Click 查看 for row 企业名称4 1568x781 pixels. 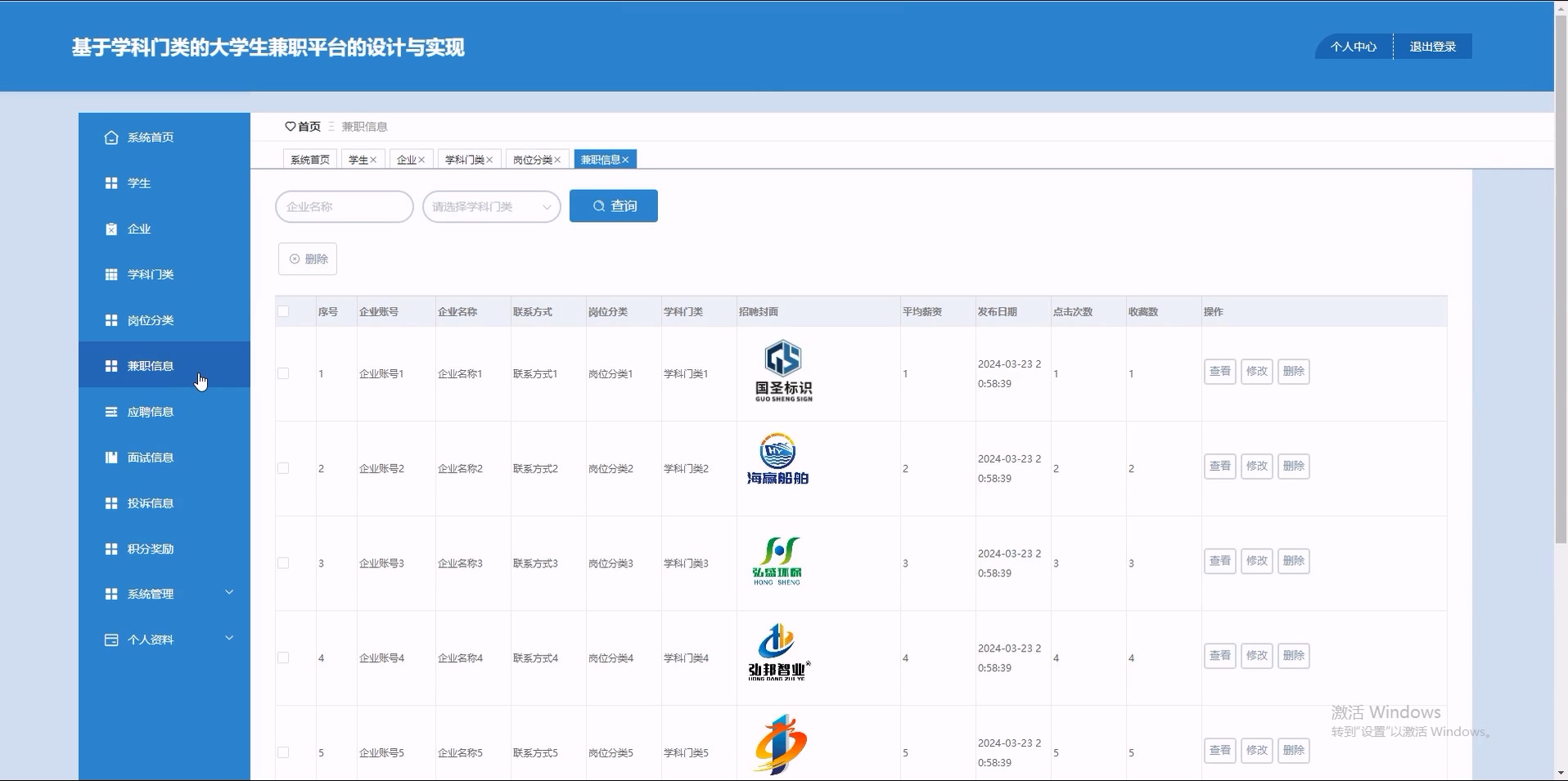[1220, 656]
